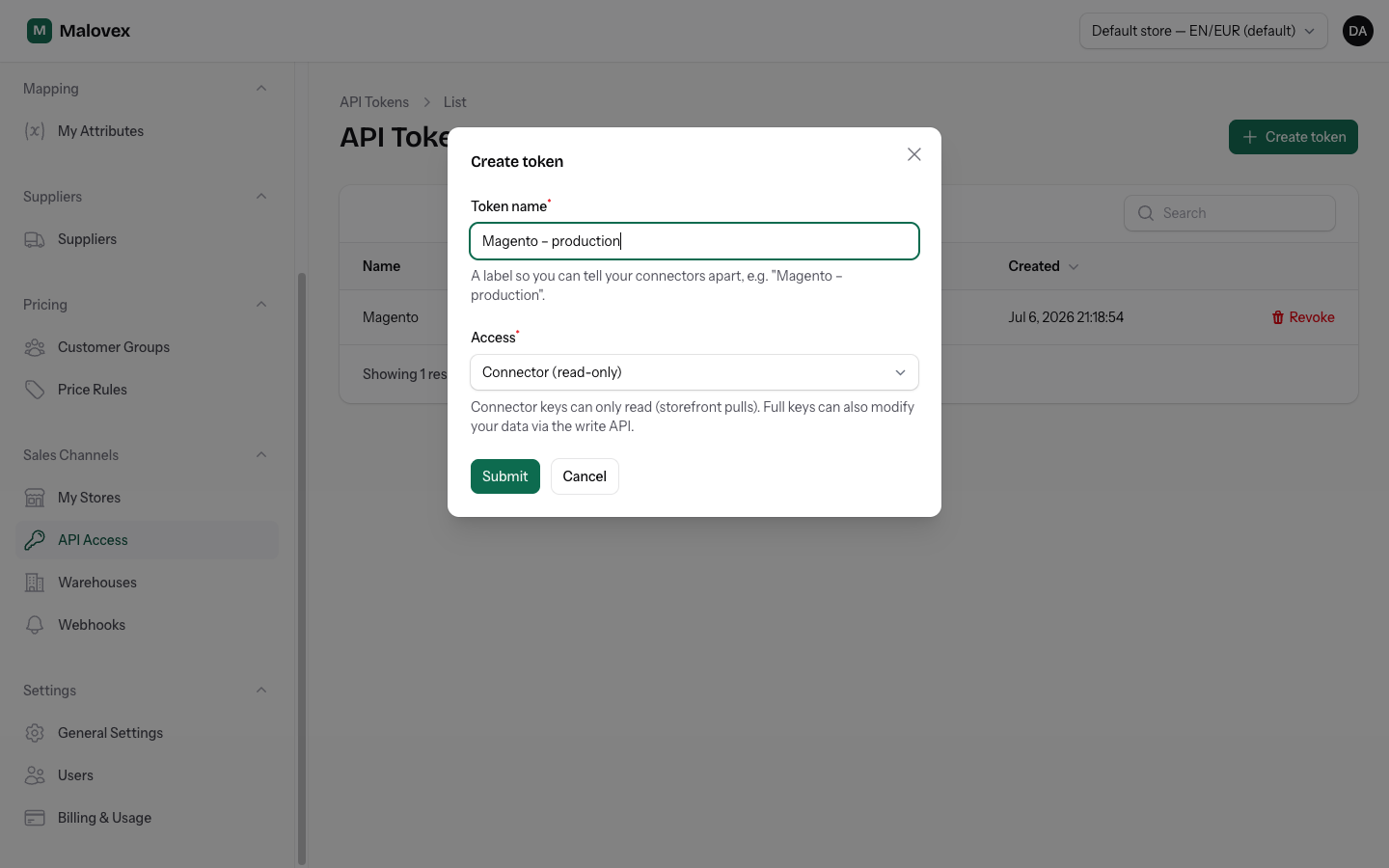Screen dimensions: 1389x868
Task: Go to Customer Groups
Action: coord(147,347)
